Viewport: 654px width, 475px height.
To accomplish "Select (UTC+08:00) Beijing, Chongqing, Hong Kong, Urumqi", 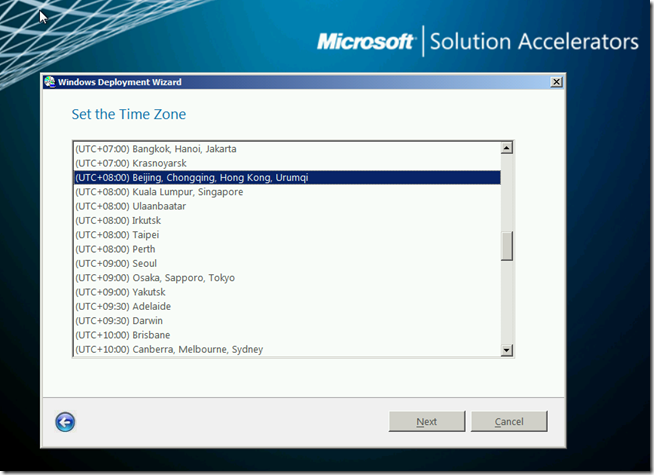I will click(x=287, y=178).
